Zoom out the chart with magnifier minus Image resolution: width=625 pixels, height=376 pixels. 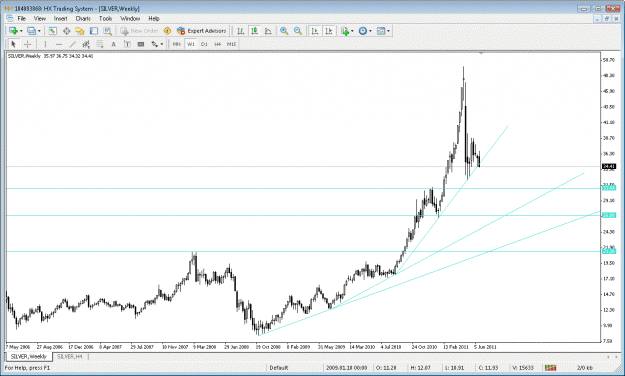point(298,31)
